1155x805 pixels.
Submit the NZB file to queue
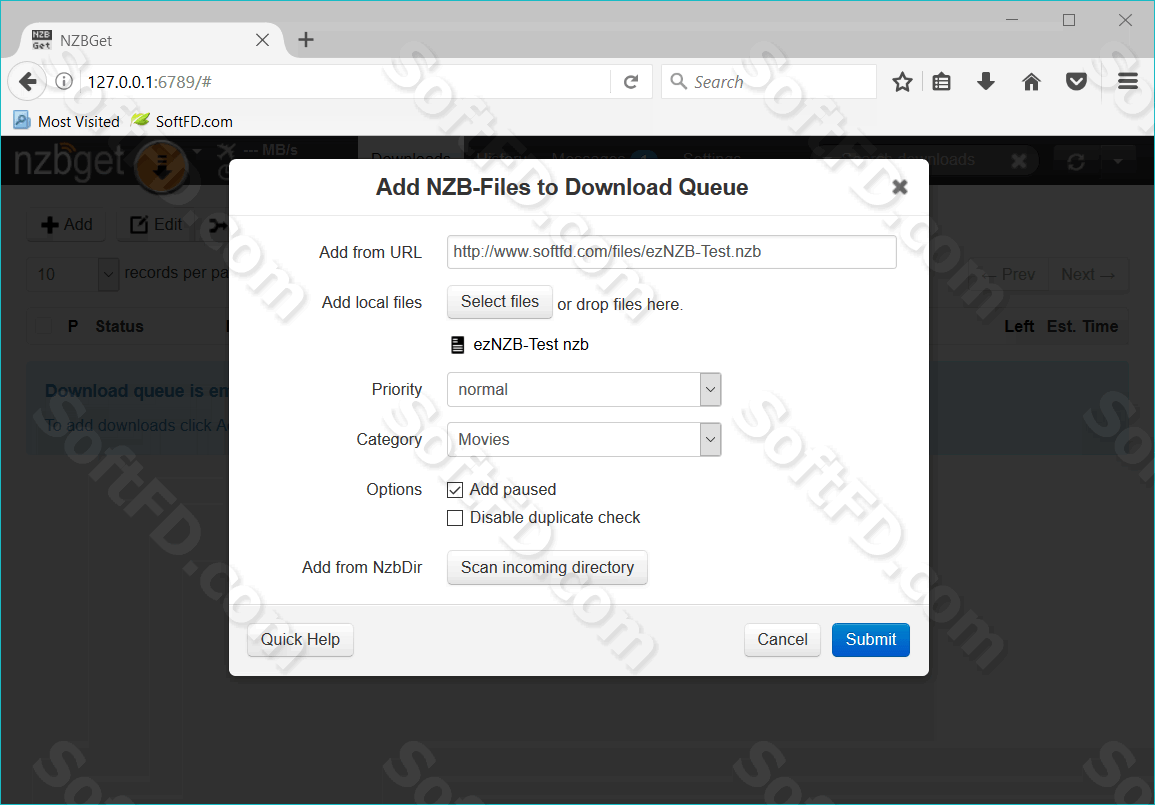tap(871, 639)
